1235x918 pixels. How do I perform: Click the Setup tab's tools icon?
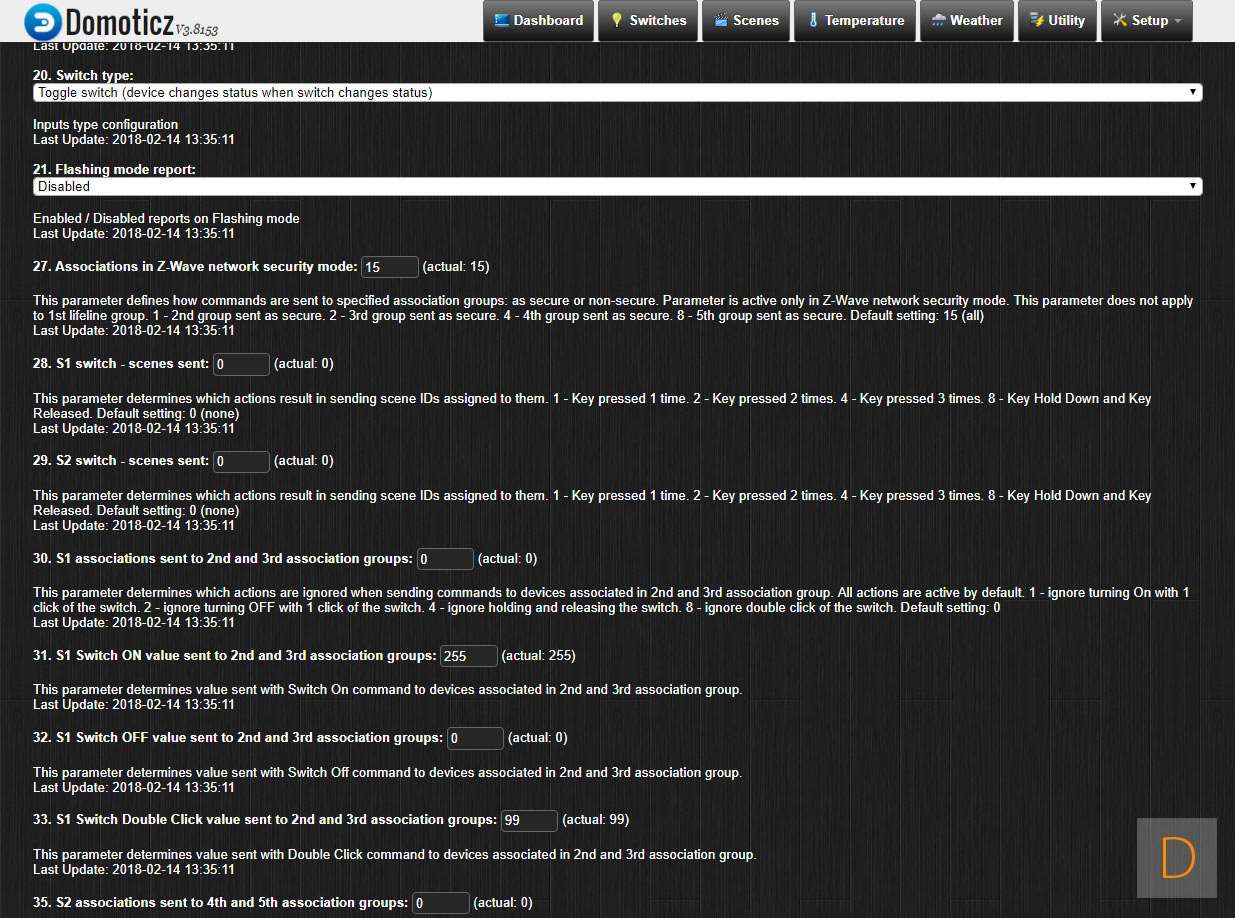(1120, 20)
